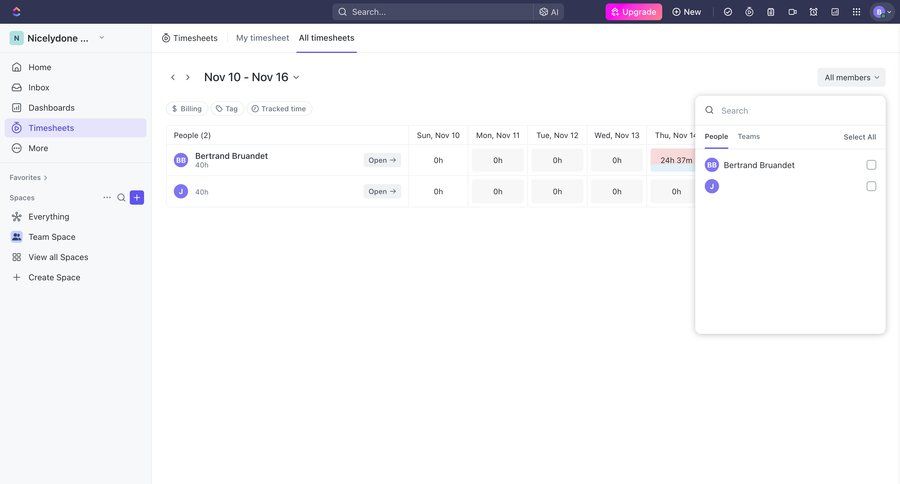Click the Upgrade button
Viewport: 900px width, 484px height.
634,12
